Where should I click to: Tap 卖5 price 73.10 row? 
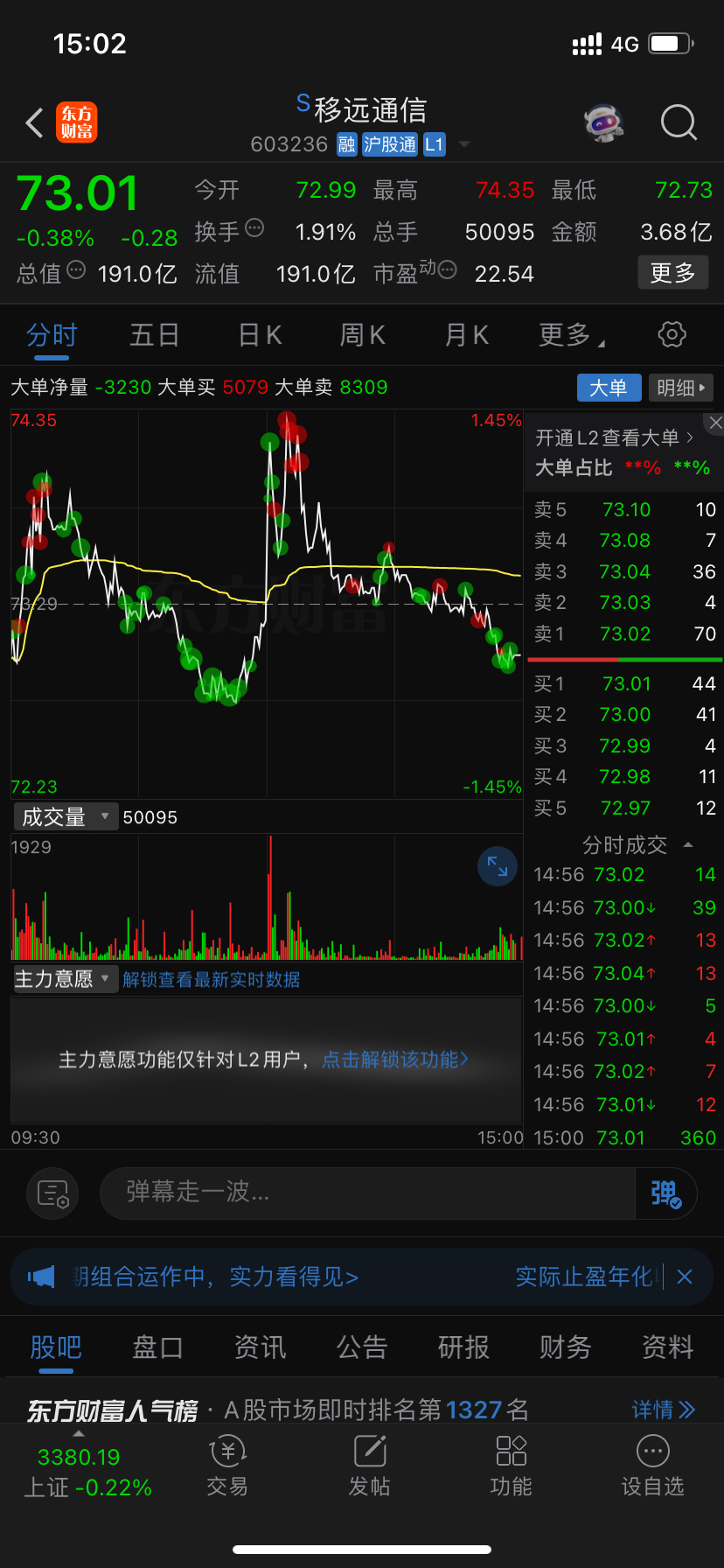click(624, 509)
